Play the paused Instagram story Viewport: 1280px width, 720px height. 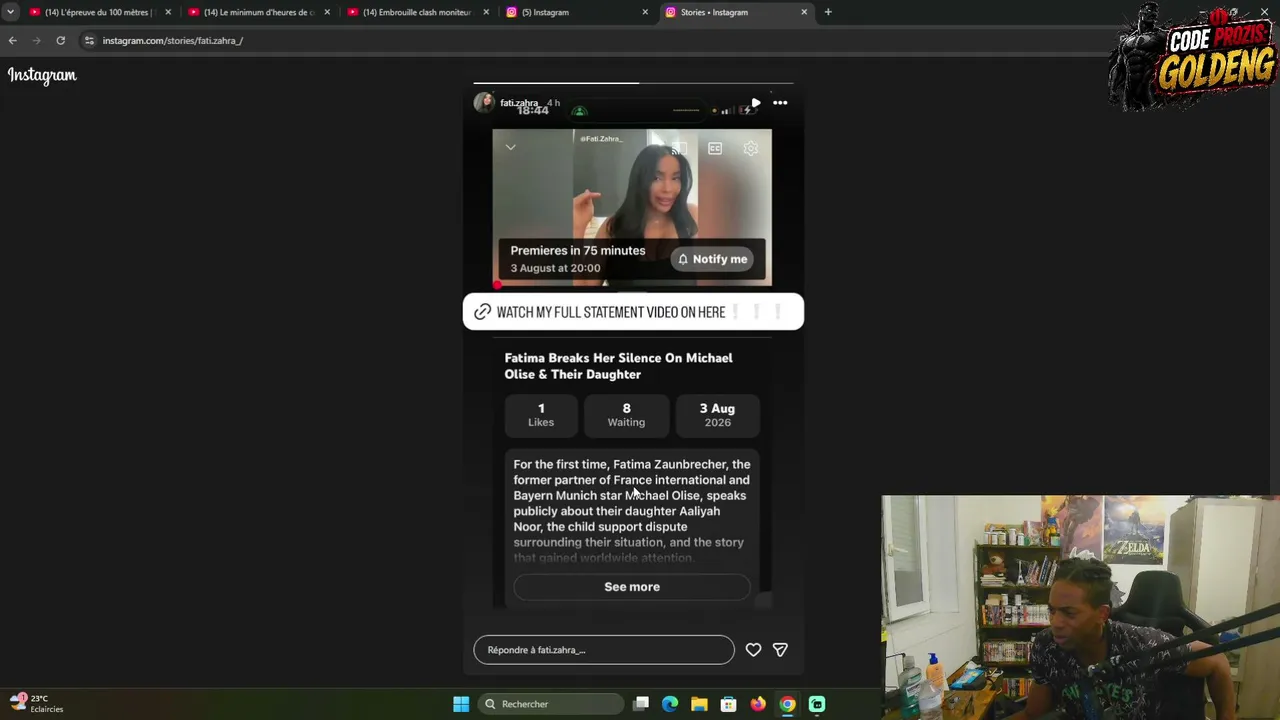pos(755,103)
